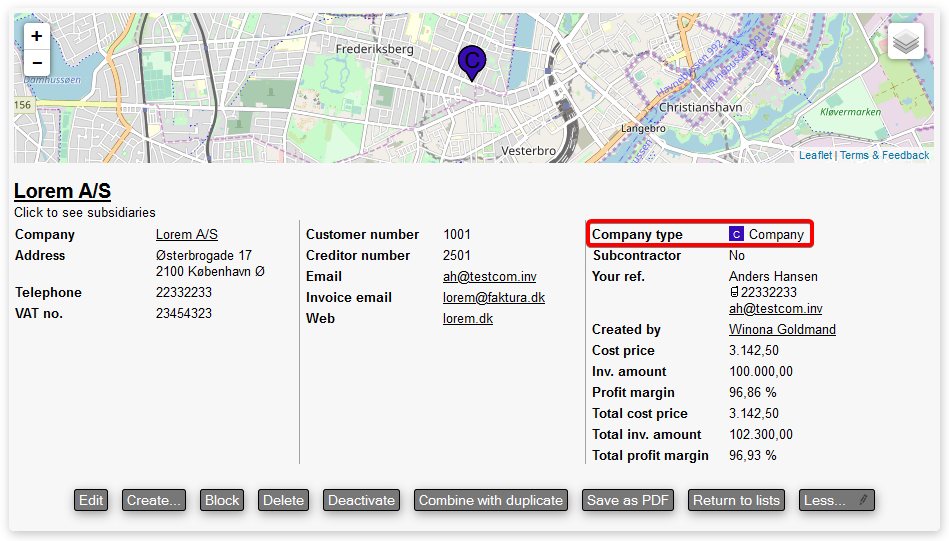
Task: Deactivate the company
Action: [x=362, y=500]
